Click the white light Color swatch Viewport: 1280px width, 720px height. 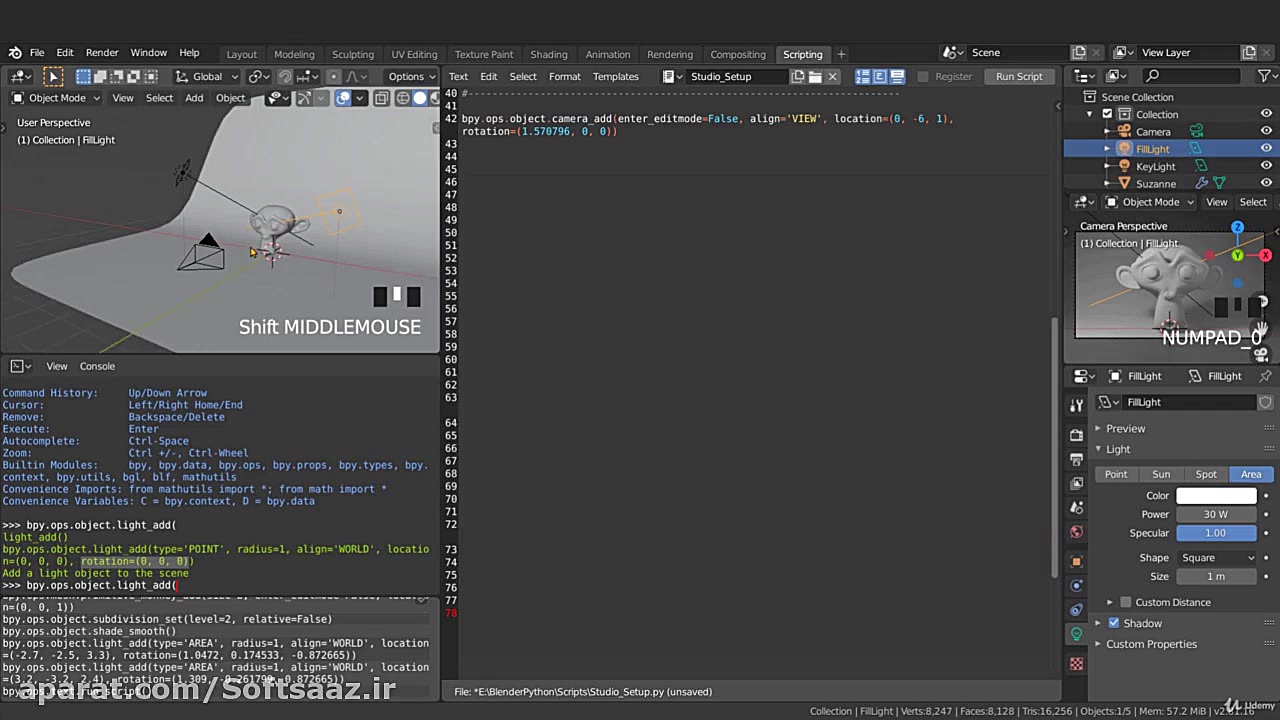pos(1216,496)
